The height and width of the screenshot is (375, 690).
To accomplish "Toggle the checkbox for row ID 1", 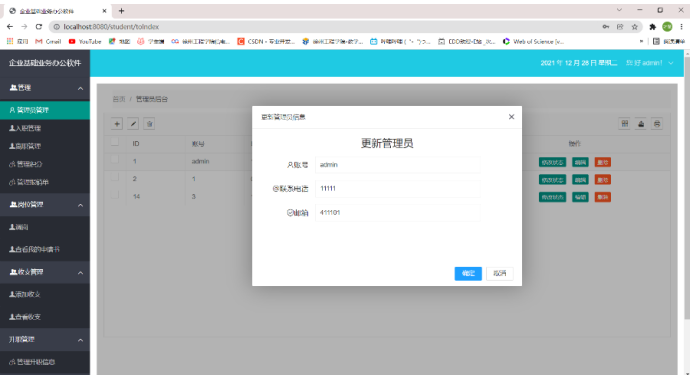I will [115, 159].
